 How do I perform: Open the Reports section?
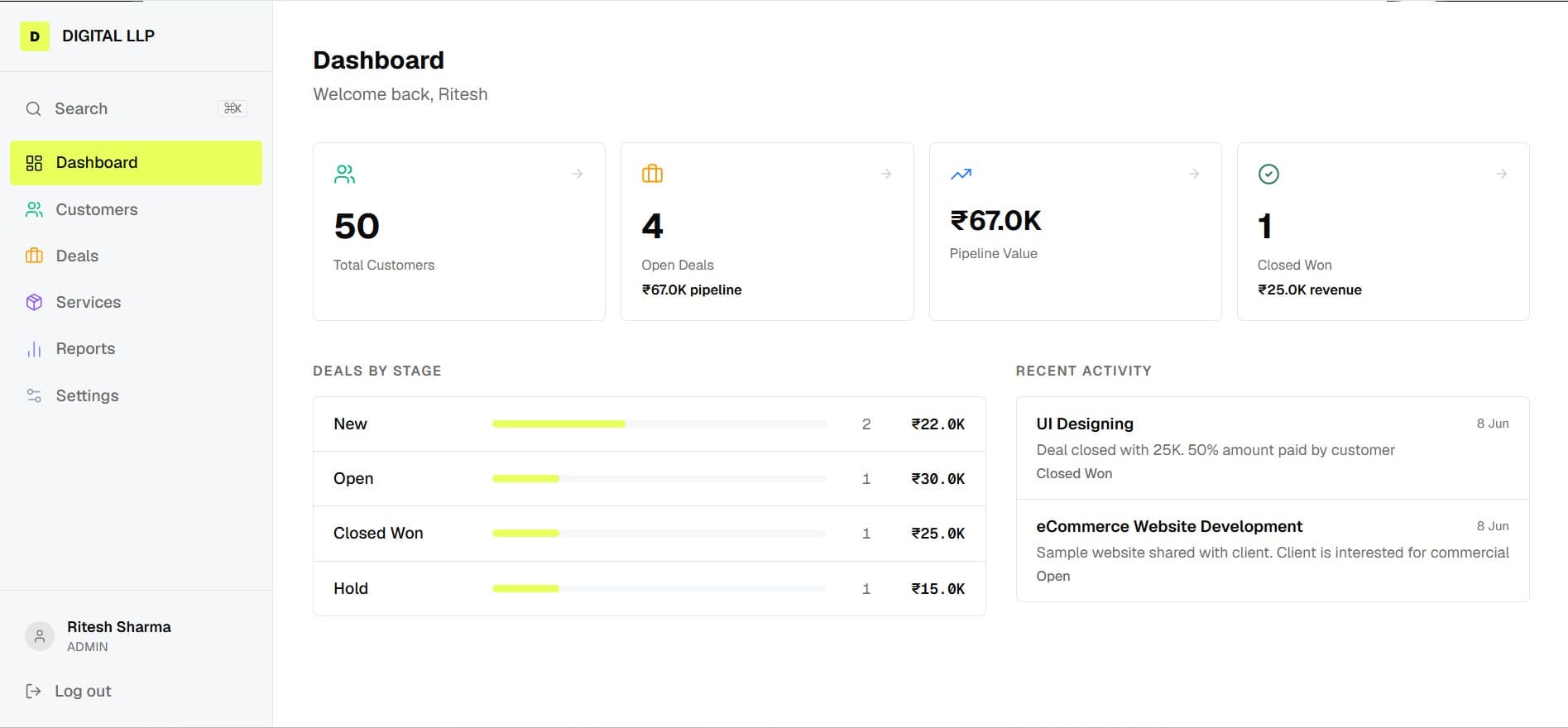click(137, 349)
